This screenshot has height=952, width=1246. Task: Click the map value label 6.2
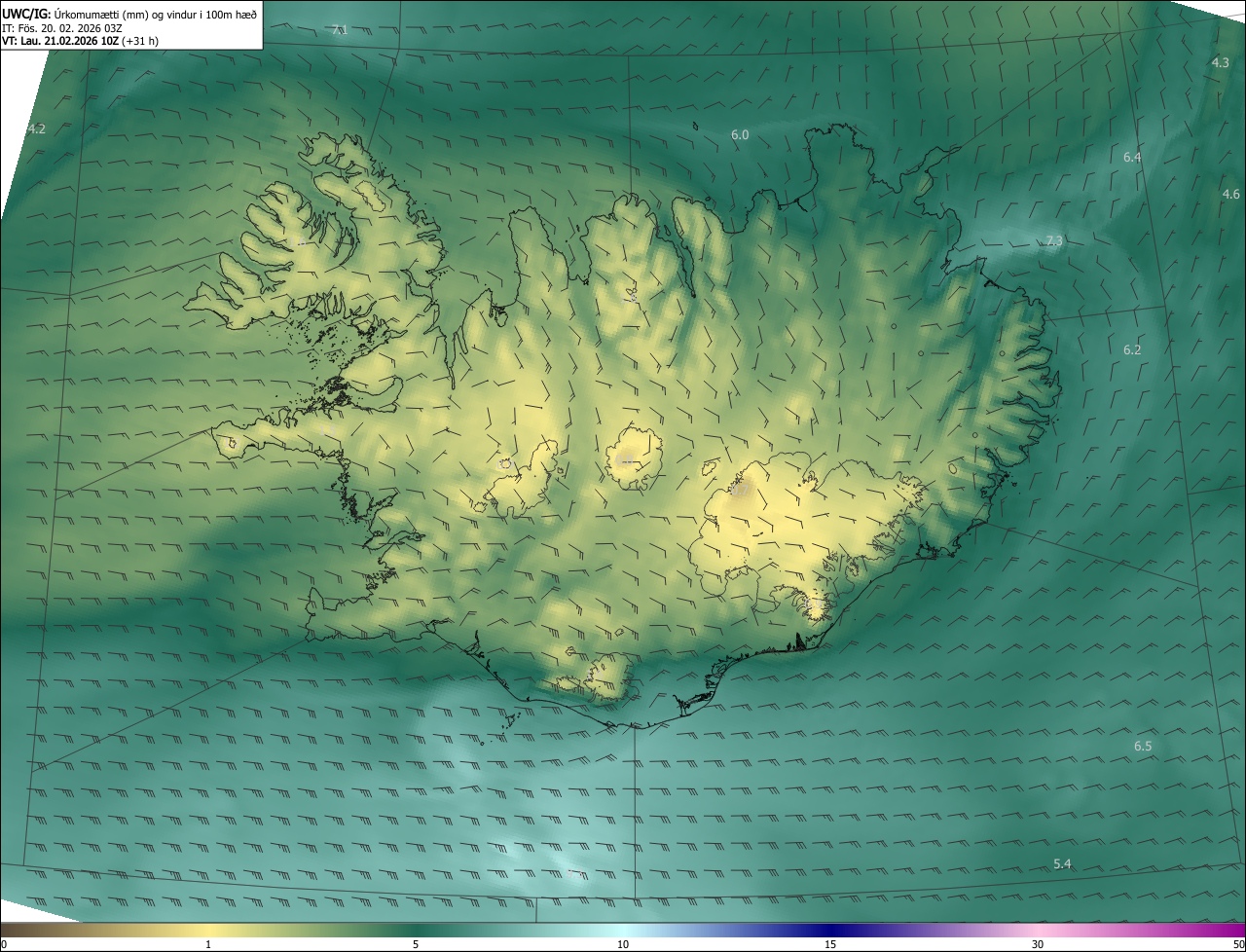1132,350
